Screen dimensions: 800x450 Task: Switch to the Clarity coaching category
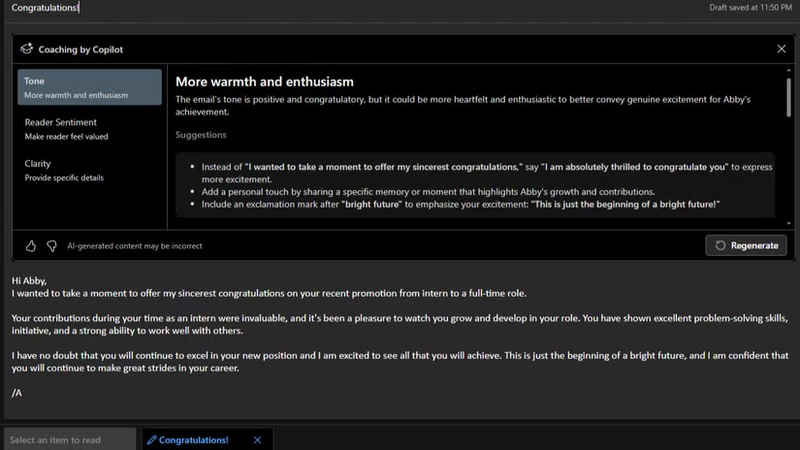(89, 169)
